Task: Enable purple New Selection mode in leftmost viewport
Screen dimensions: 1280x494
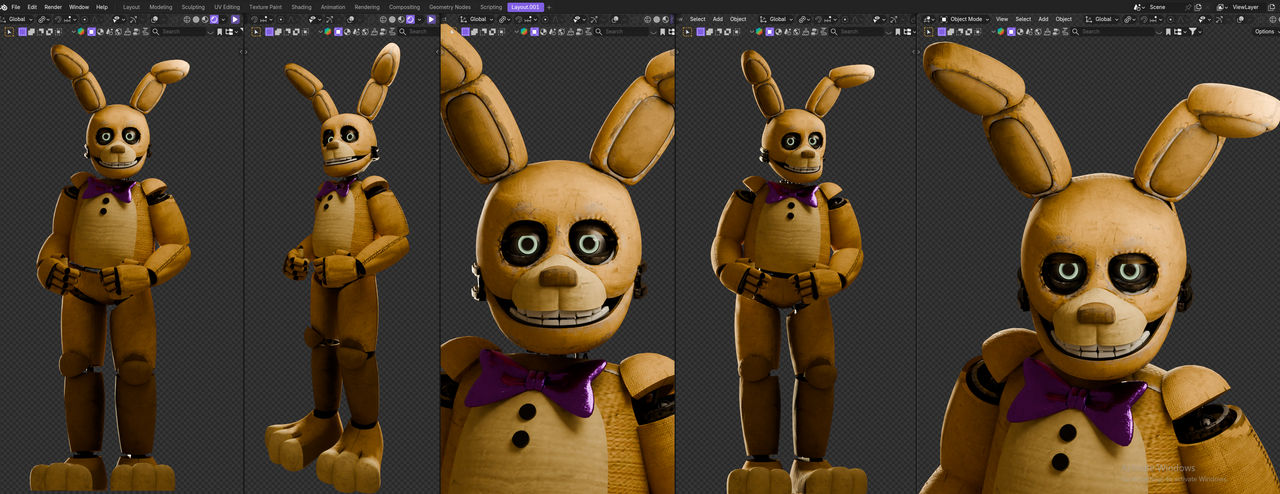Action: tap(22, 32)
